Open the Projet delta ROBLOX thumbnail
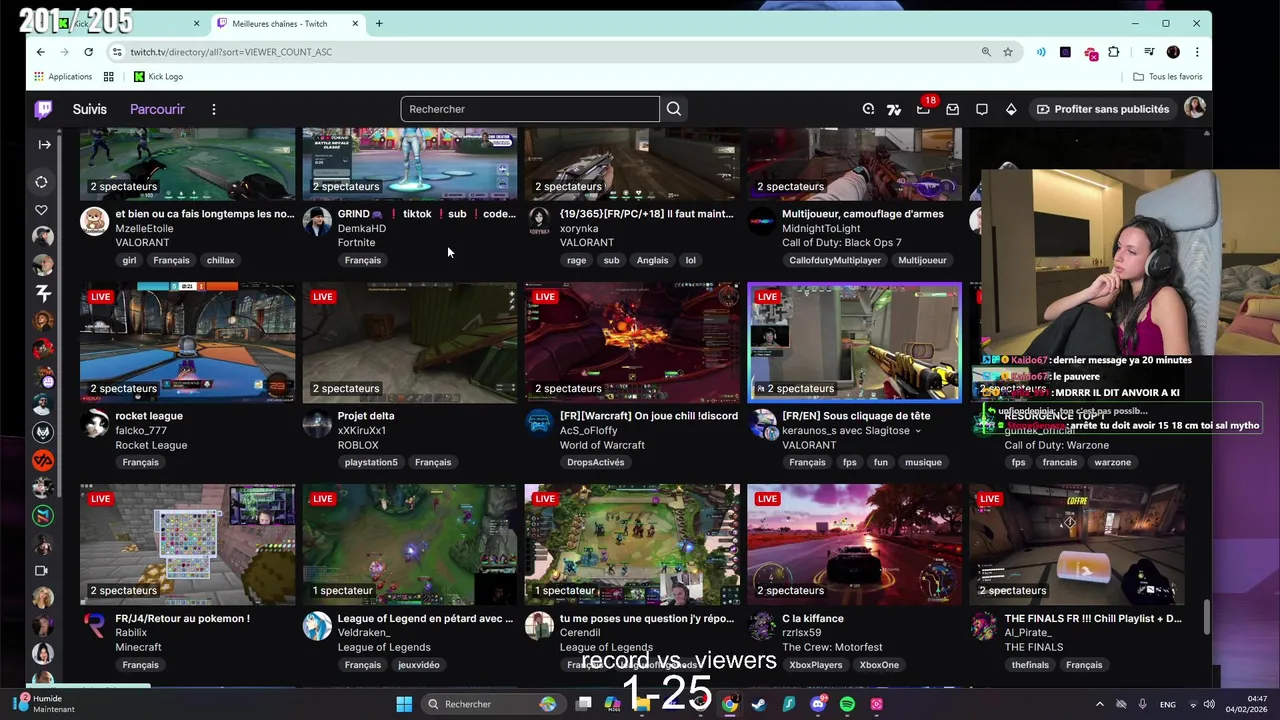Image resolution: width=1280 pixels, height=720 pixels. click(x=410, y=343)
